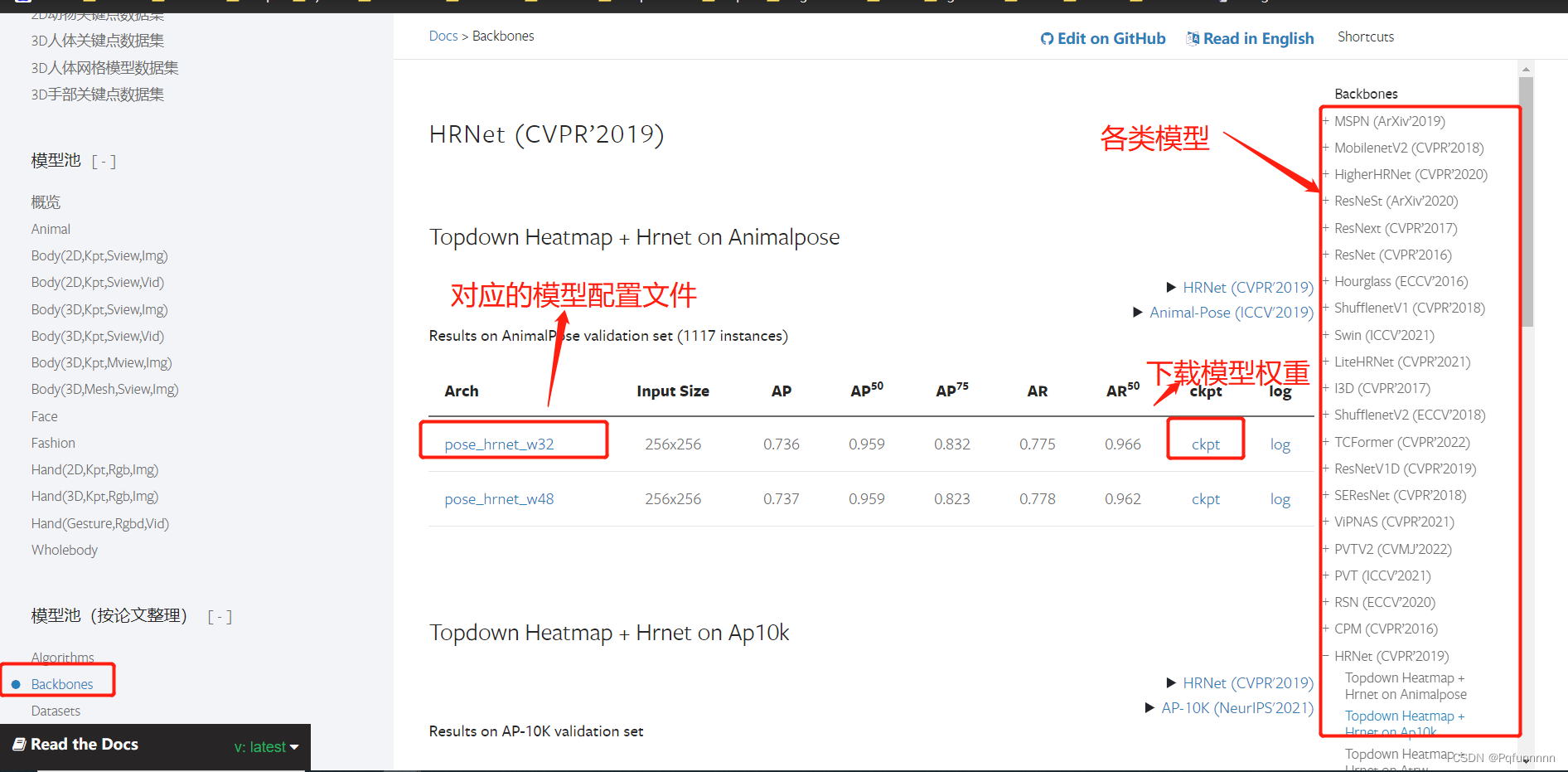Image resolution: width=1568 pixels, height=772 pixels.
Task: Click the triangle icon before HRNet (CVPR'2019) link
Action: 1171,287
